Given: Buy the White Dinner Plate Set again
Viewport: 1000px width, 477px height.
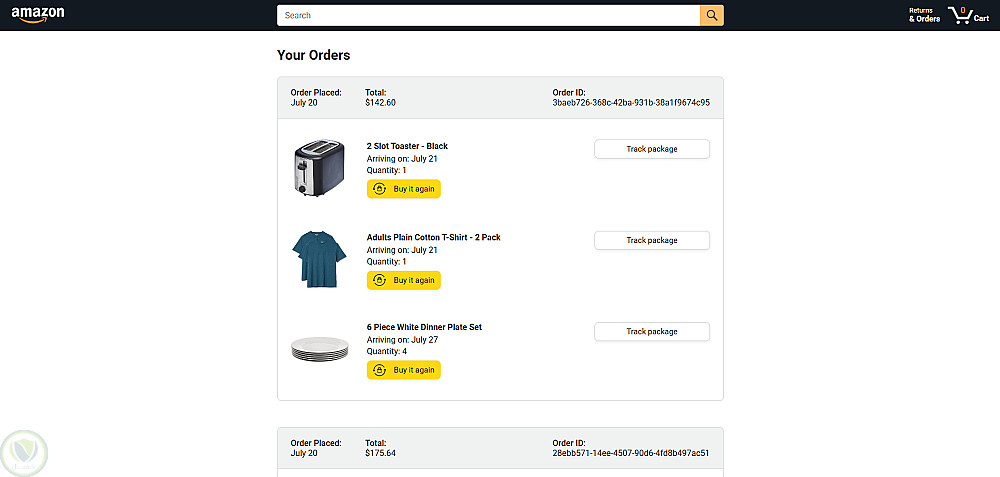Looking at the screenshot, I should coord(404,370).
